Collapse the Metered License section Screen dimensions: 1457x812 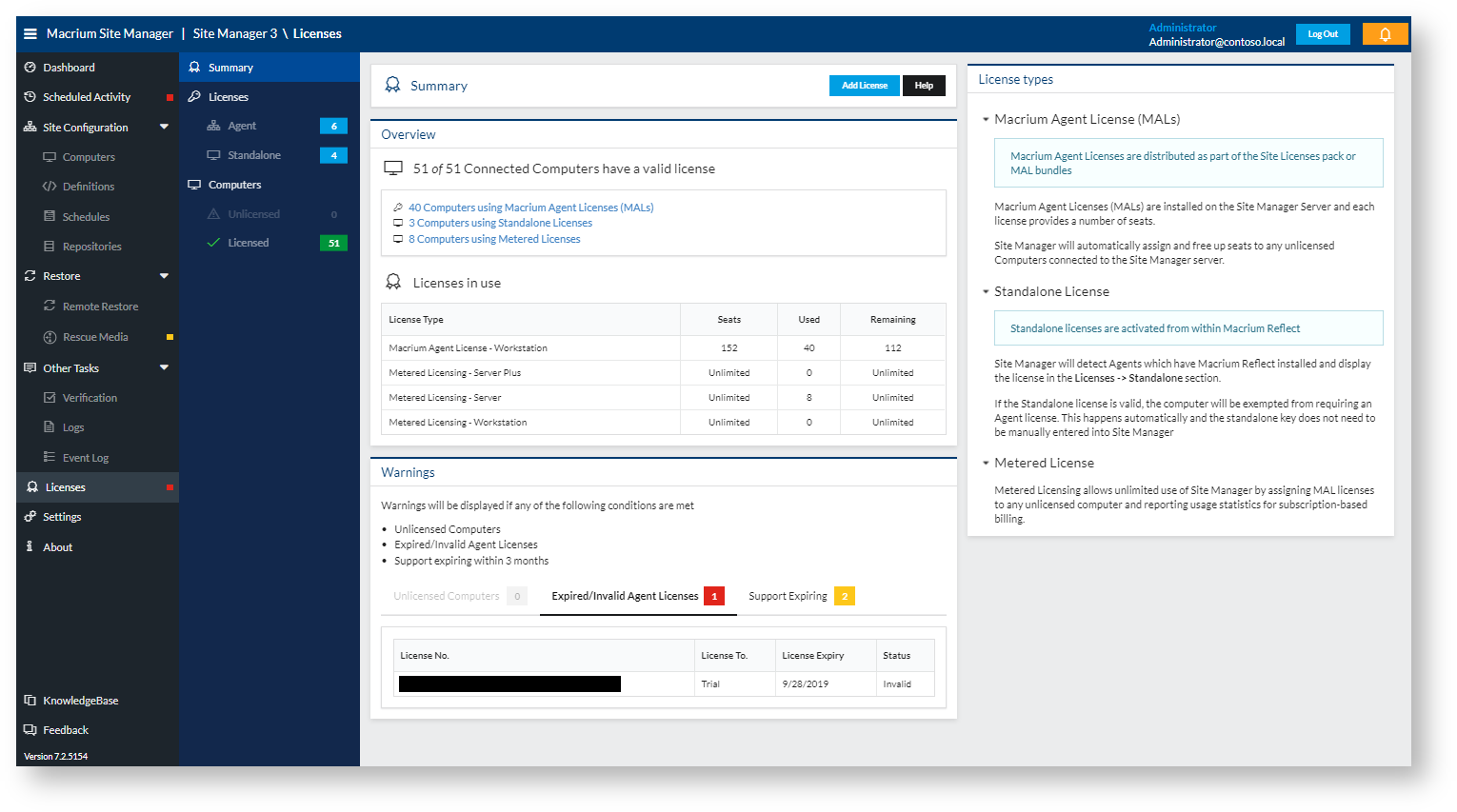986,464
